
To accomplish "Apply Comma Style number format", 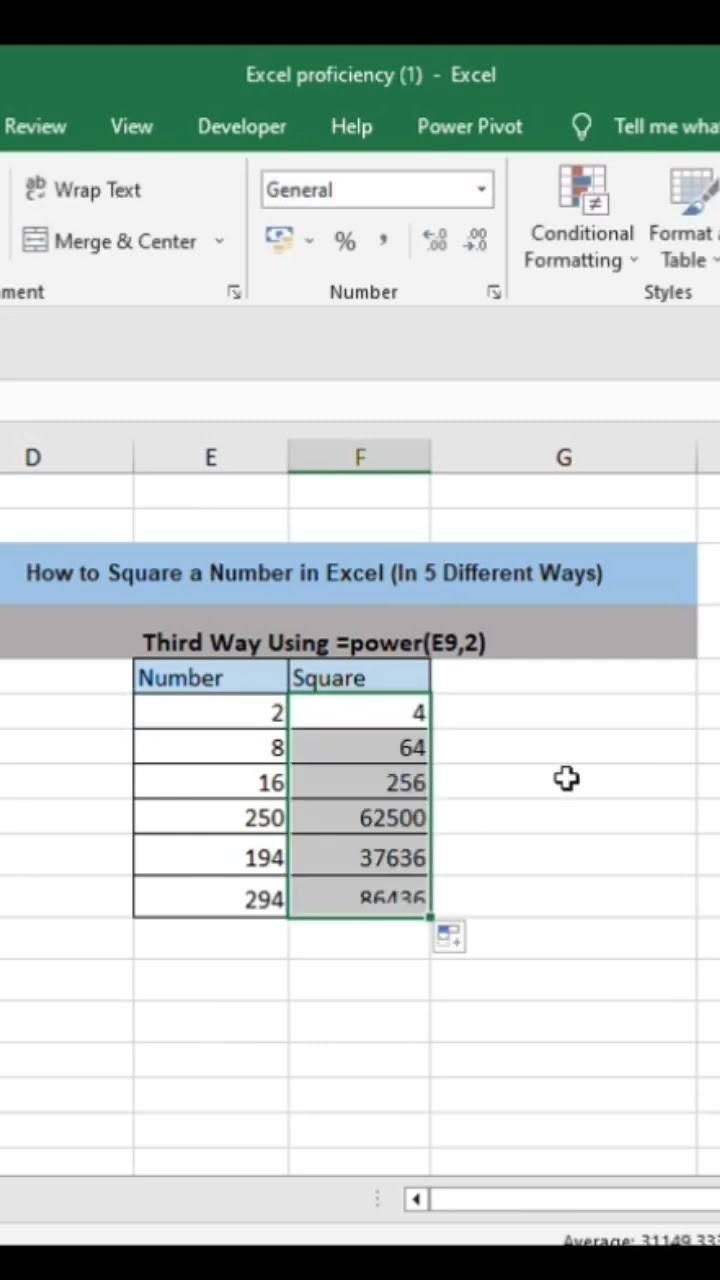I will [383, 241].
